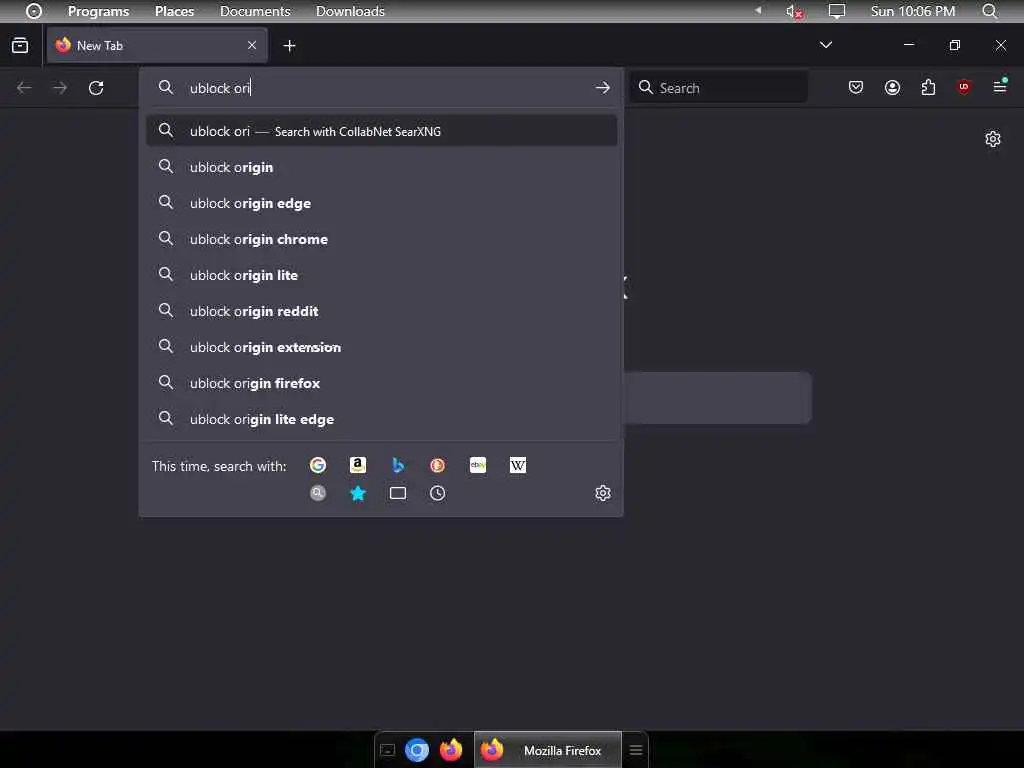The width and height of the screenshot is (1024, 768).
Task: Click the Go arrow in address bar
Action: [x=603, y=88]
